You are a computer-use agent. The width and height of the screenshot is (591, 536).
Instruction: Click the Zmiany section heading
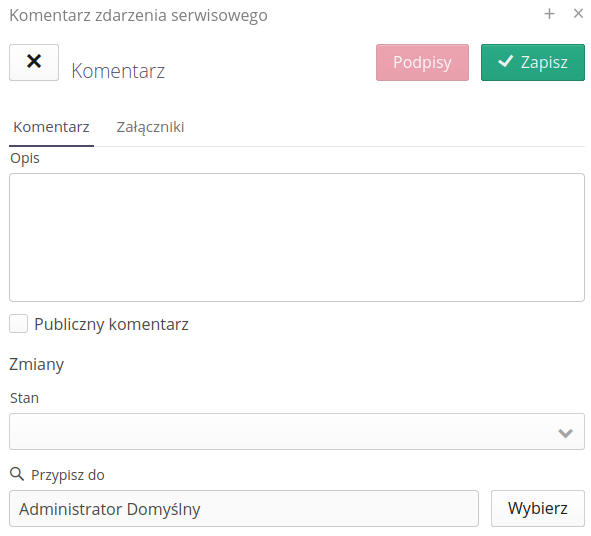[37, 364]
